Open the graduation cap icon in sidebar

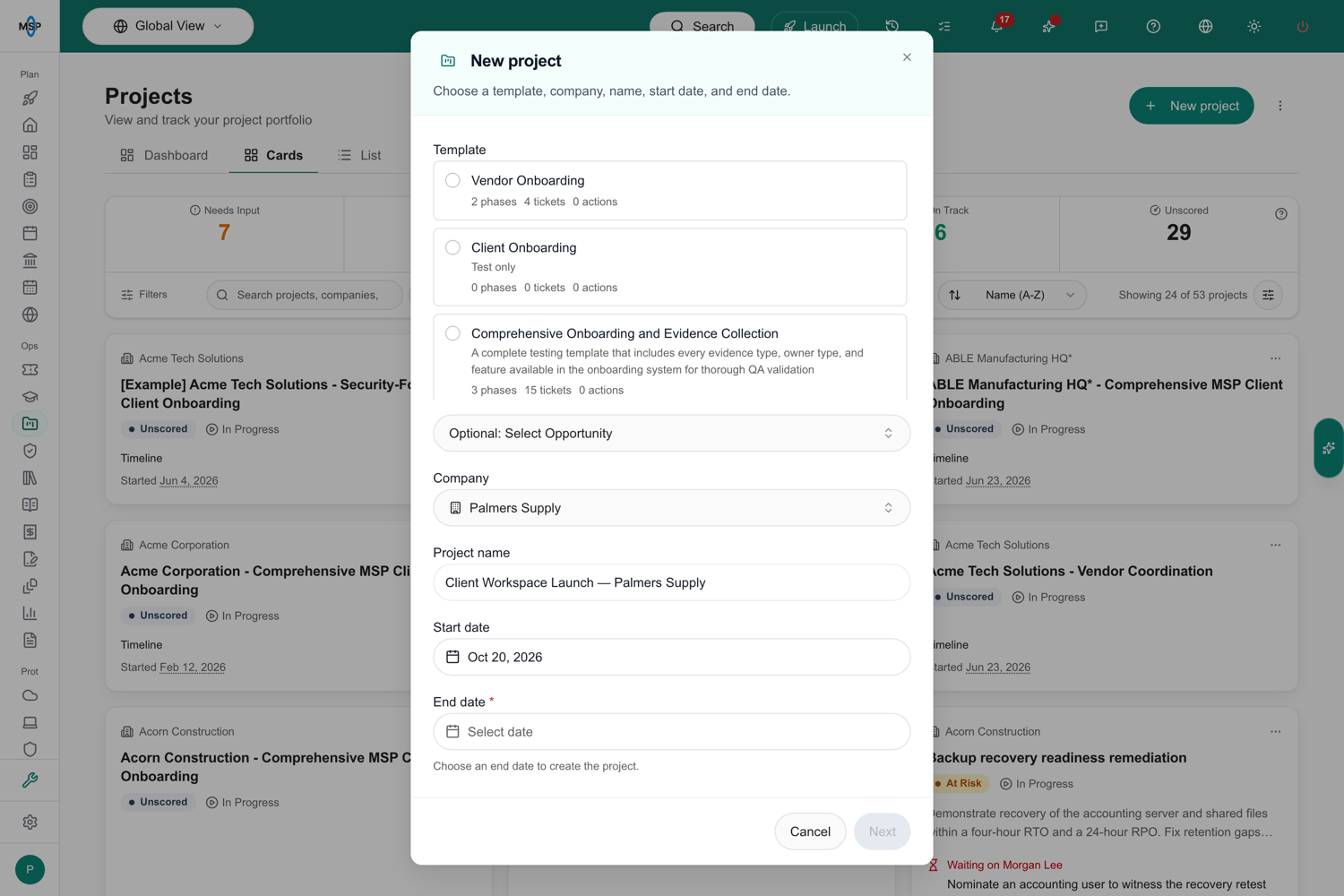30,396
